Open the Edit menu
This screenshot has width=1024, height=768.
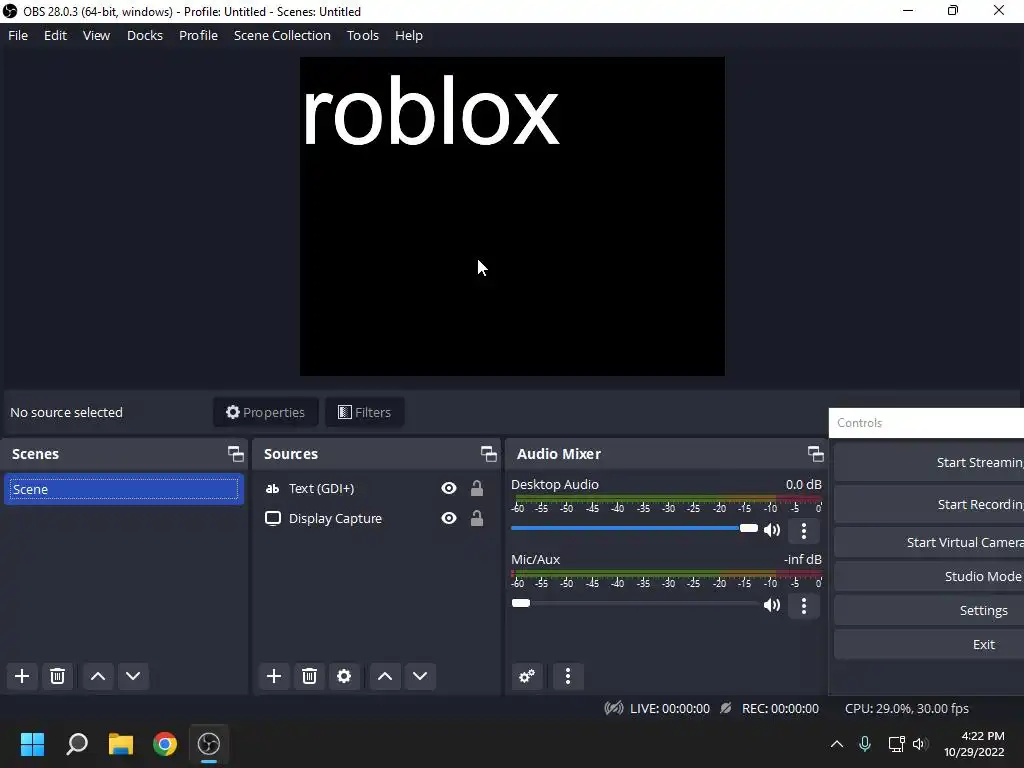56,35
